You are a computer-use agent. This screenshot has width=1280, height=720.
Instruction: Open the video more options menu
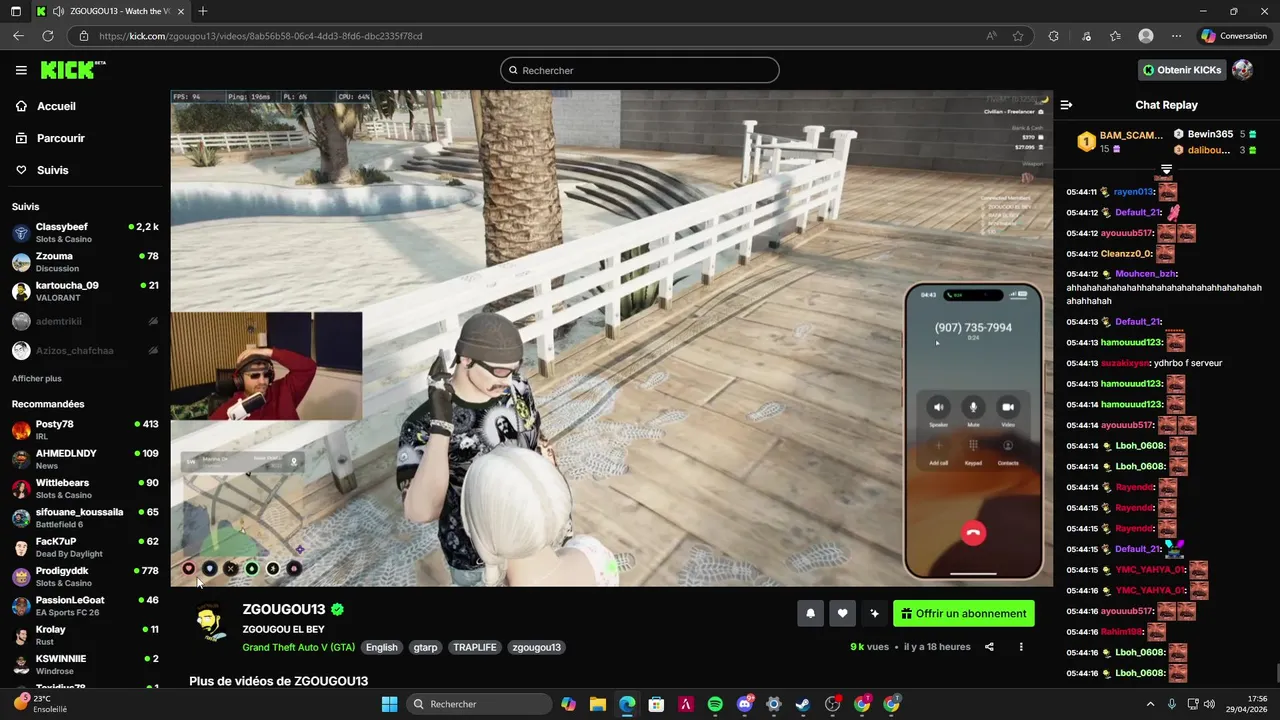[1021, 647]
